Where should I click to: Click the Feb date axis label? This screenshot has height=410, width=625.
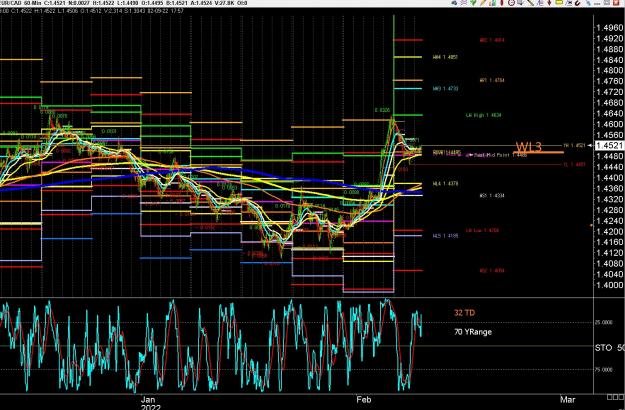(x=364, y=399)
